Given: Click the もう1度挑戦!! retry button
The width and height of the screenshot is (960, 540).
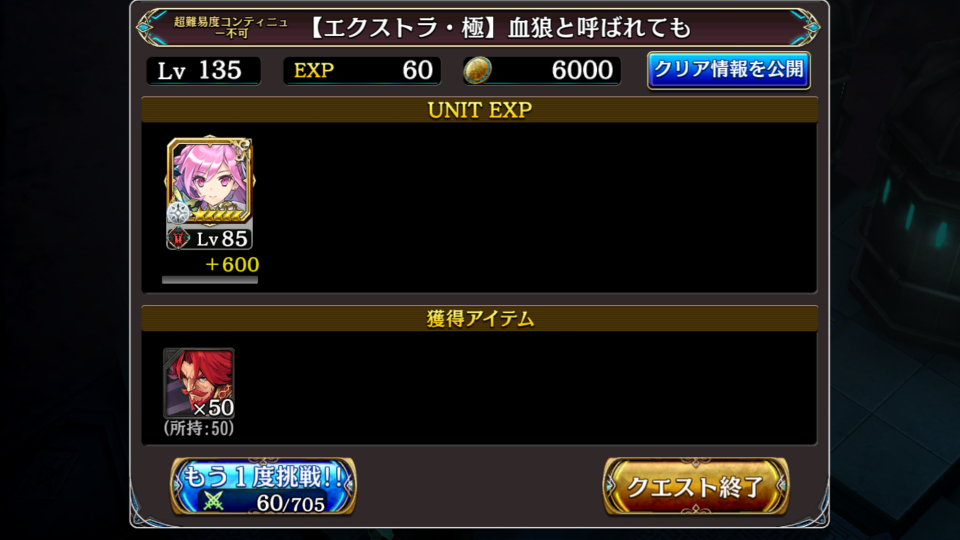Looking at the screenshot, I should (263, 487).
